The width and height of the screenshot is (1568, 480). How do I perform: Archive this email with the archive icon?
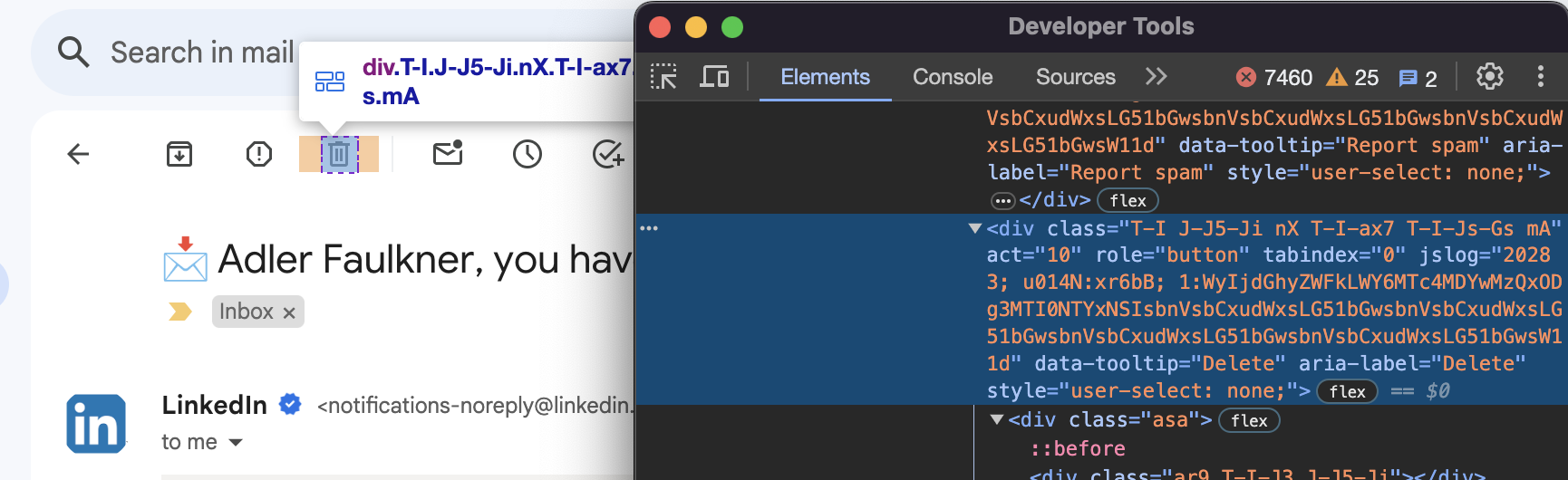[x=179, y=154]
